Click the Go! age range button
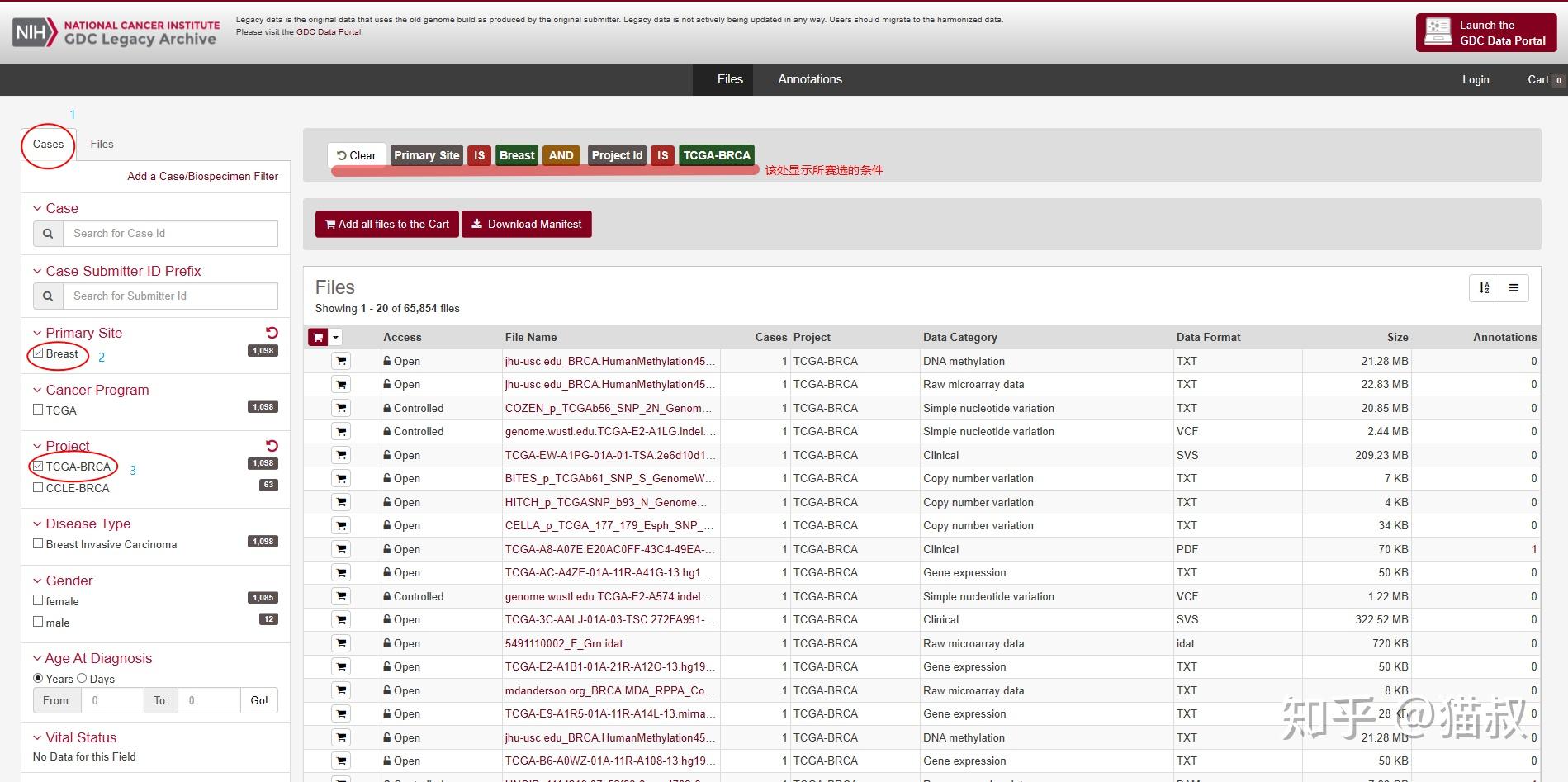The image size is (1568, 782). coord(259,700)
